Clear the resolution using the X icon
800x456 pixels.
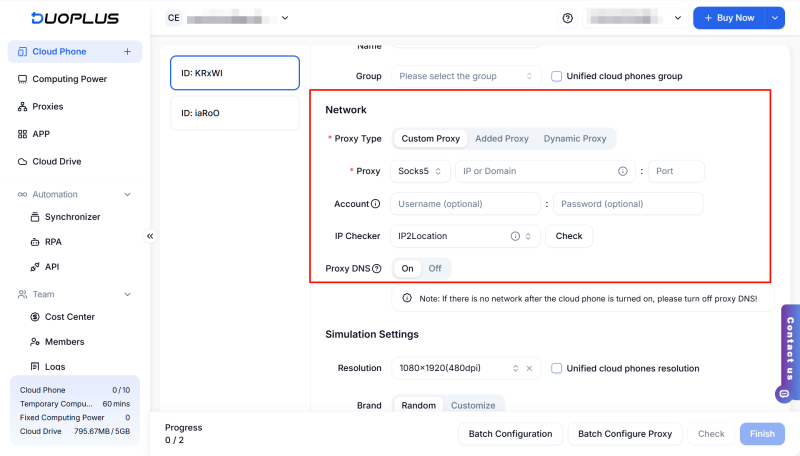click(529, 368)
